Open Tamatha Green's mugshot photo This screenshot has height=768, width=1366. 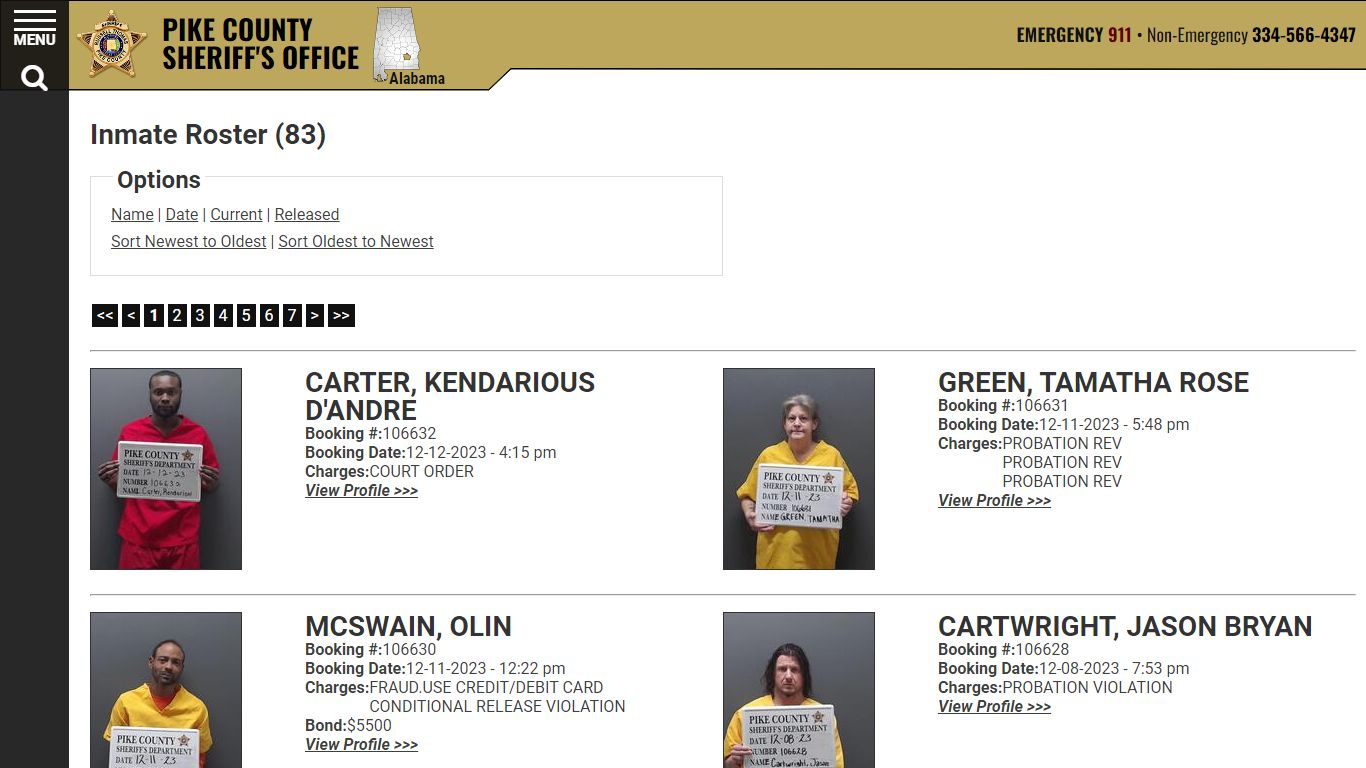tap(799, 469)
